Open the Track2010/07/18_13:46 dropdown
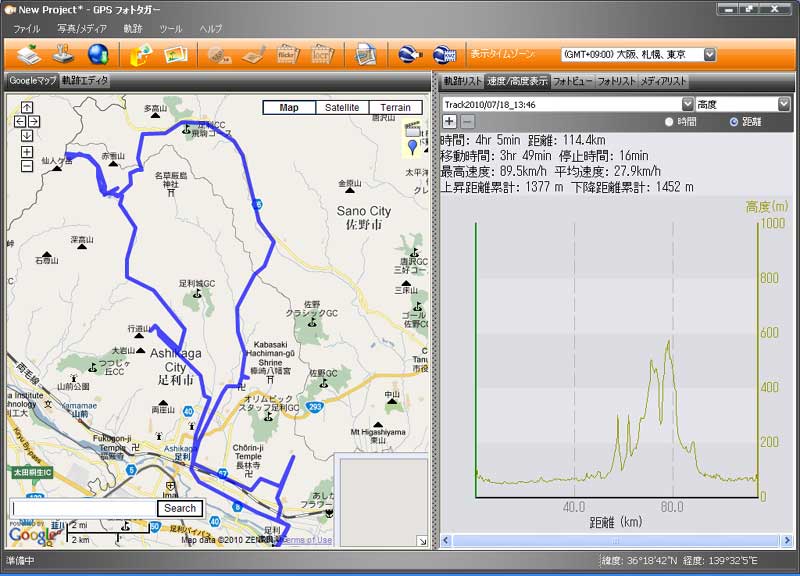 [687, 104]
